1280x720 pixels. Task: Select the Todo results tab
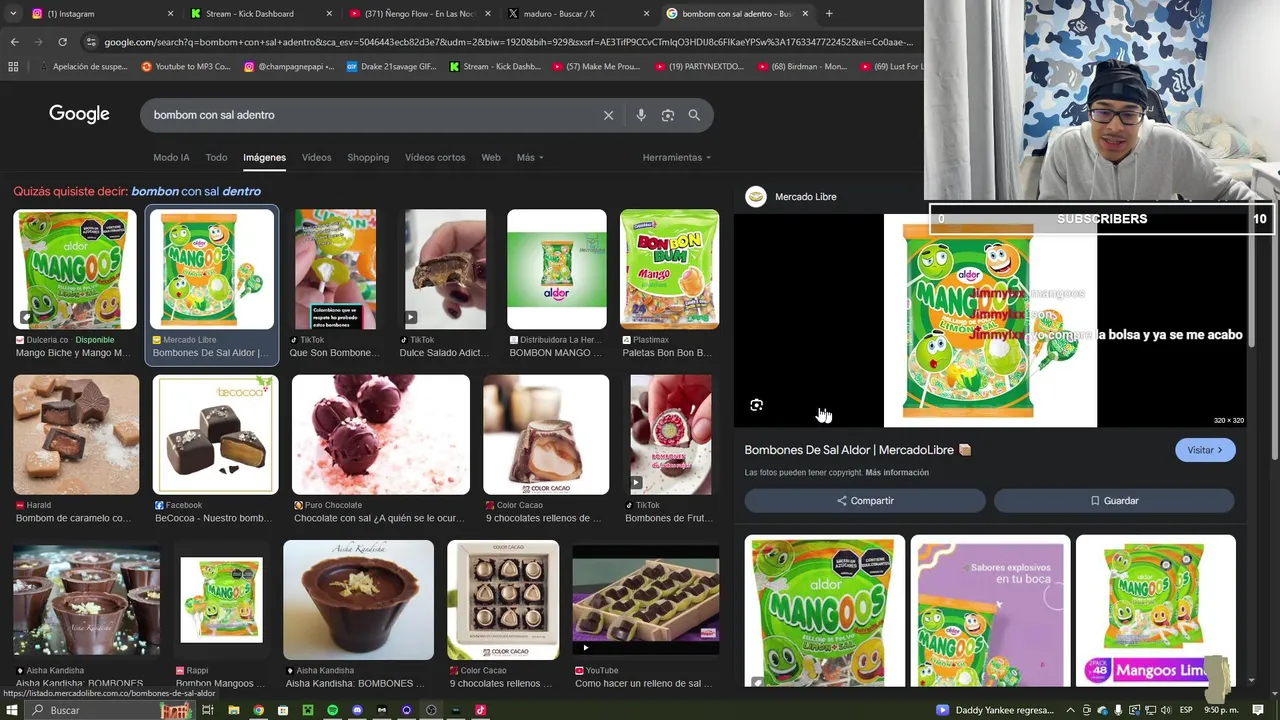216,157
